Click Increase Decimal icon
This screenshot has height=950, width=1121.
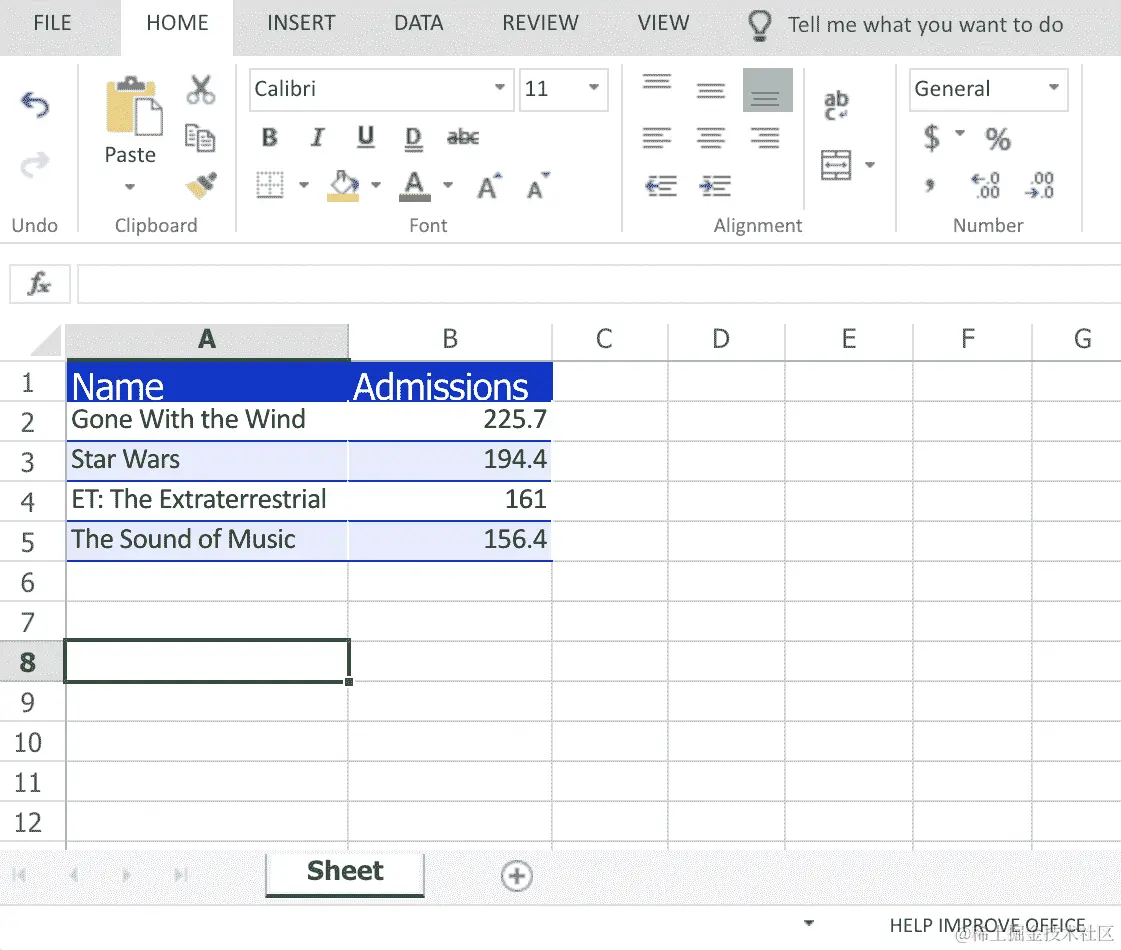(985, 185)
